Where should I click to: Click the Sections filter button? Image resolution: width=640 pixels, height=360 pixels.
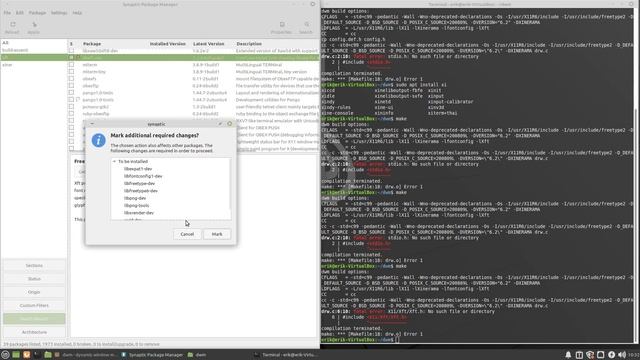point(34,265)
